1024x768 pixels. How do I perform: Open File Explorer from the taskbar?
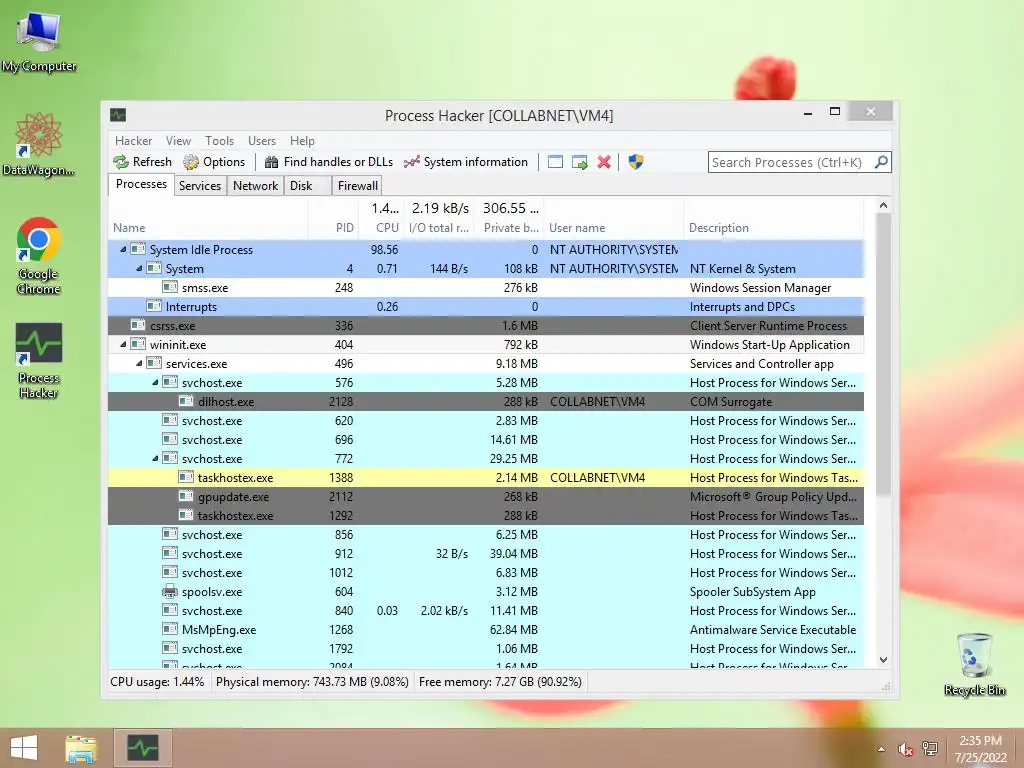[x=81, y=748]
